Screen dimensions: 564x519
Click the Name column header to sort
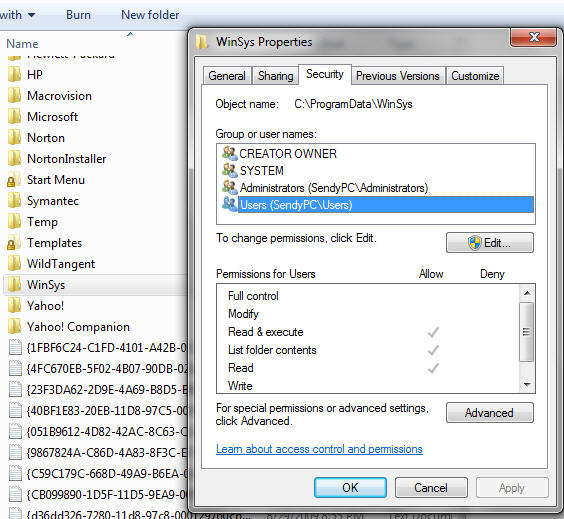pyautogui.click(x=22, y=44)
